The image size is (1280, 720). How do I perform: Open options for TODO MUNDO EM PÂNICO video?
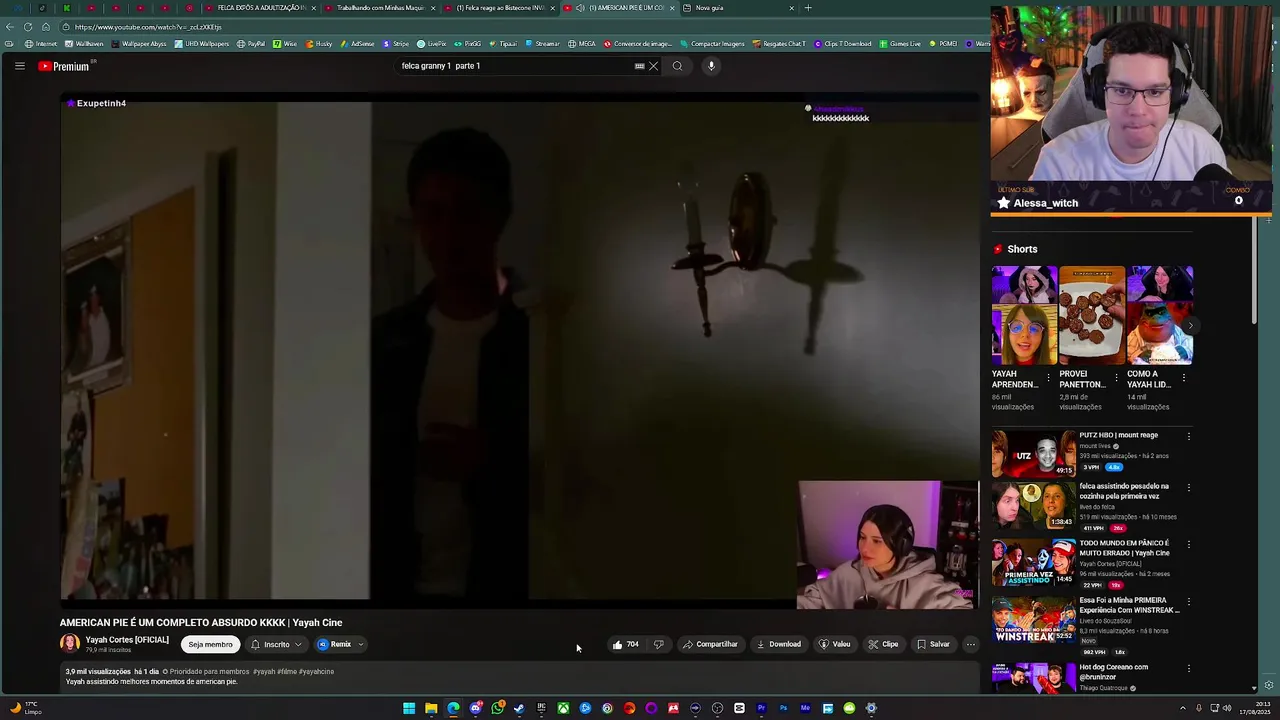(1188, 545)
